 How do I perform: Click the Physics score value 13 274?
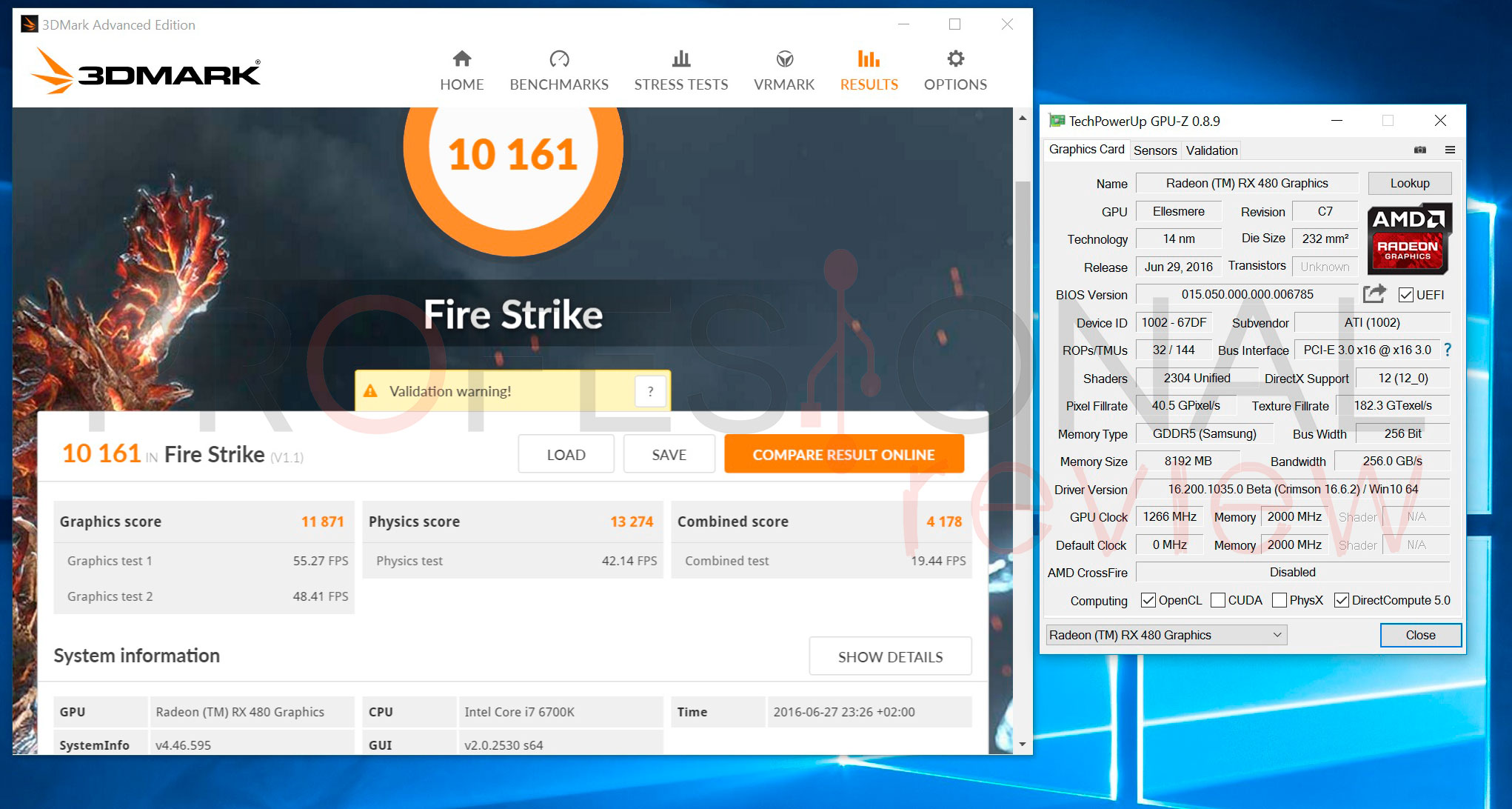pyautogui.click(x=632, y=522)
